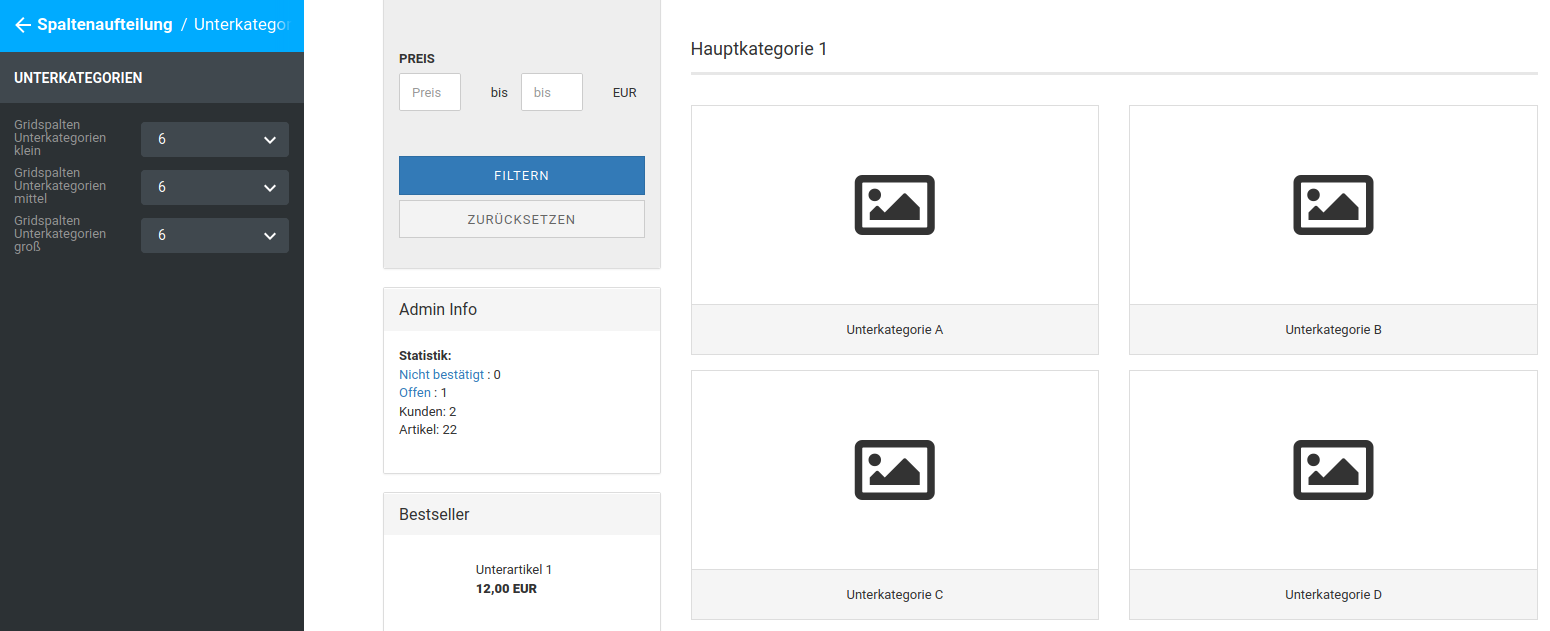Viewport: 1550px width, 631px height.
Task: Click the Unterkategorien section header
Action: [x=78, y=78]
